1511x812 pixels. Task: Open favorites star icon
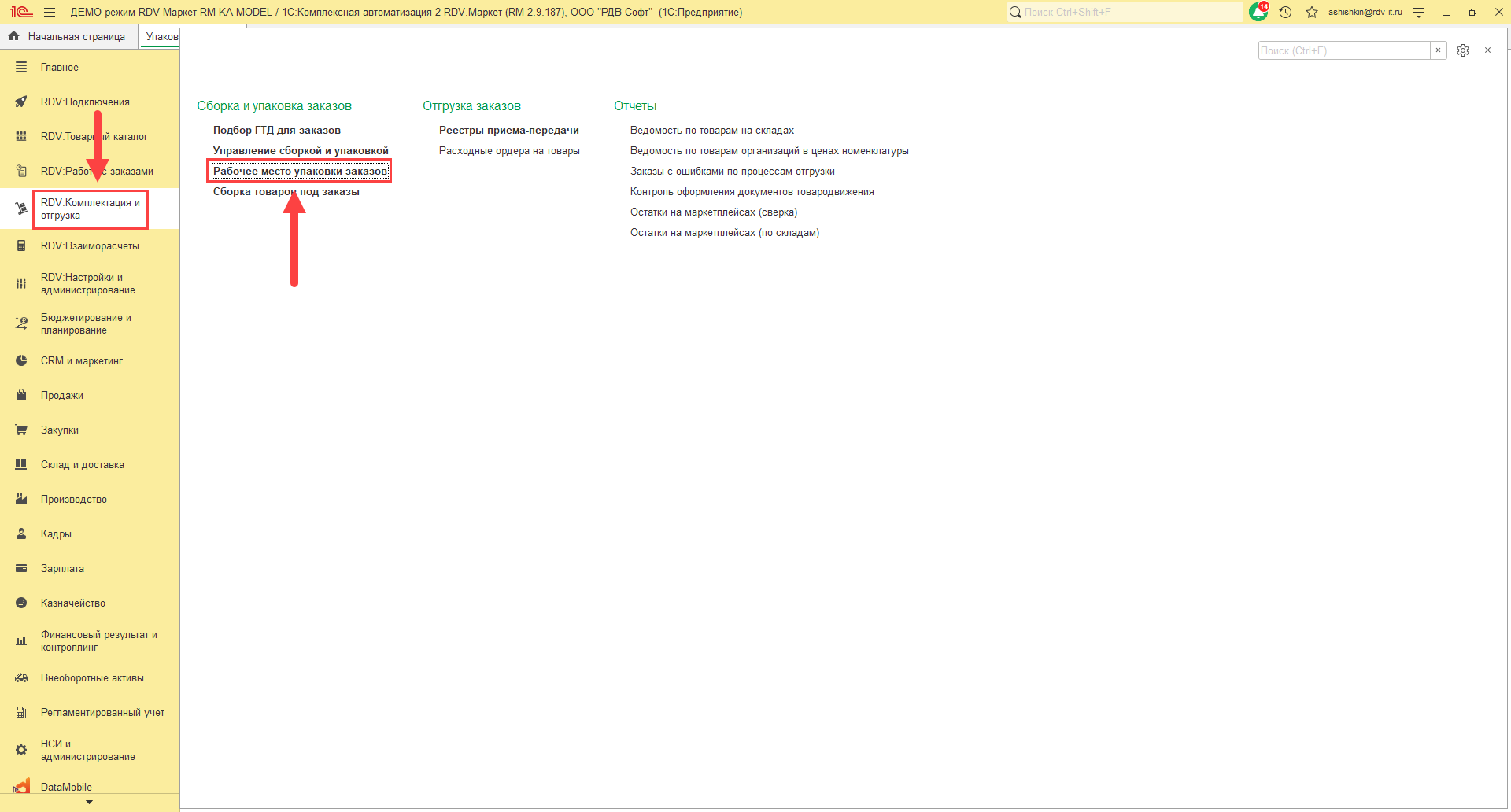(x=1312, y=12)
